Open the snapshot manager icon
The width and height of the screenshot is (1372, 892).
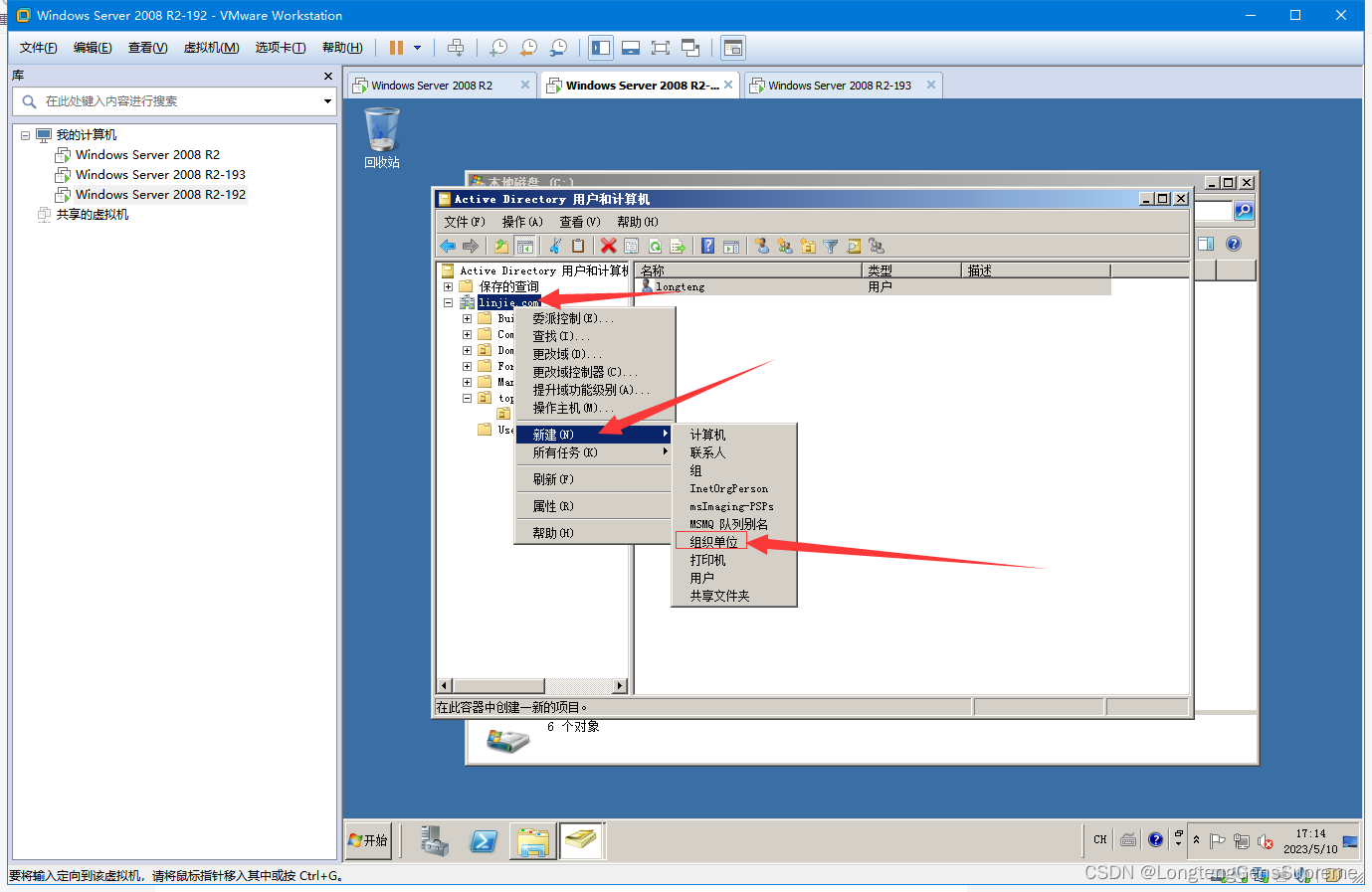pyautogui.click(x=559, y=48)
